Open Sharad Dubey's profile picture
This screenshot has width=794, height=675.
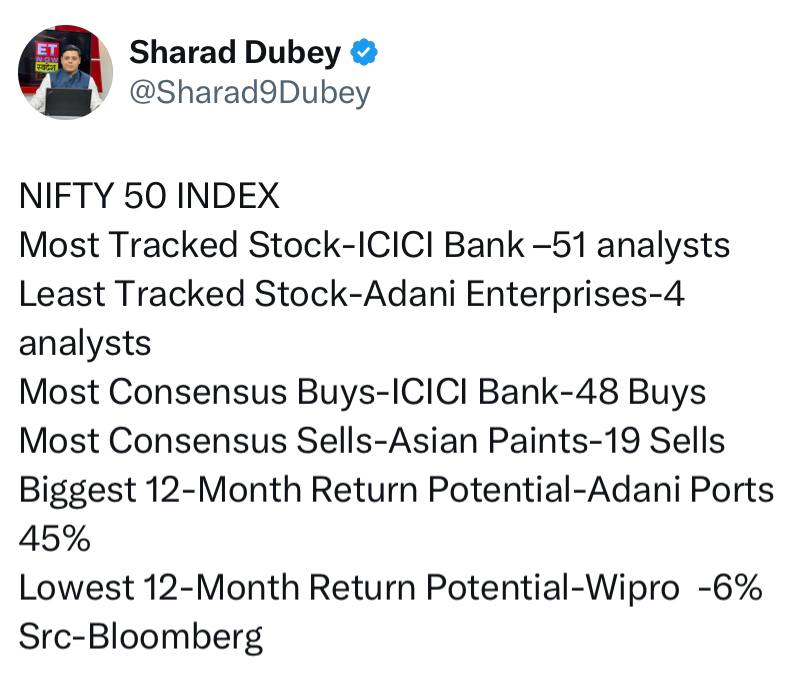65,72
